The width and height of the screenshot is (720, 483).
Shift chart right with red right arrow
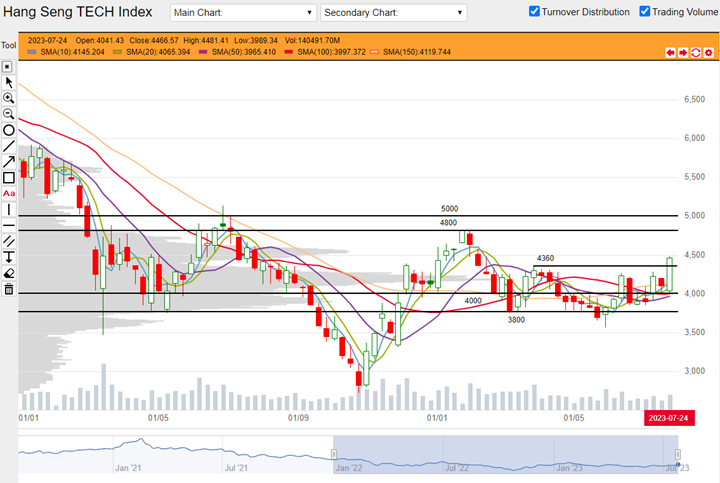point(683,53)
